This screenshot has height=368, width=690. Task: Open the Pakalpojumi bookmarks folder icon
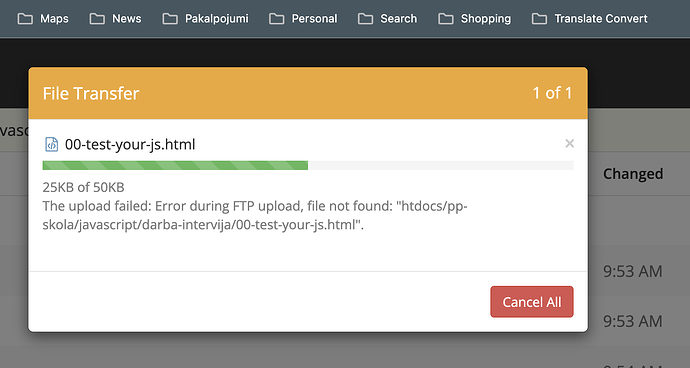(x=170, y=18)
